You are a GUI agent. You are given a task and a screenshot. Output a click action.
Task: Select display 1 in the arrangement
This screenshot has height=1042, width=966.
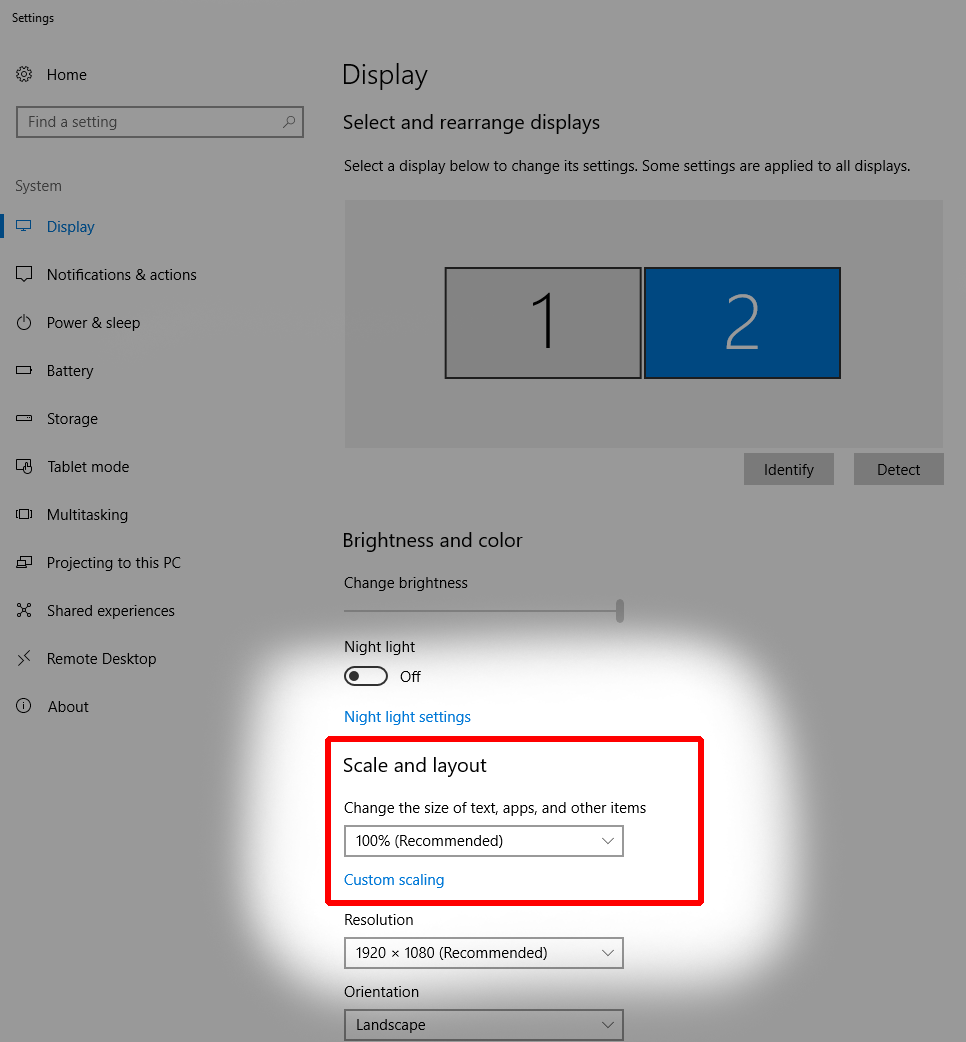click(x=543, y=323)
